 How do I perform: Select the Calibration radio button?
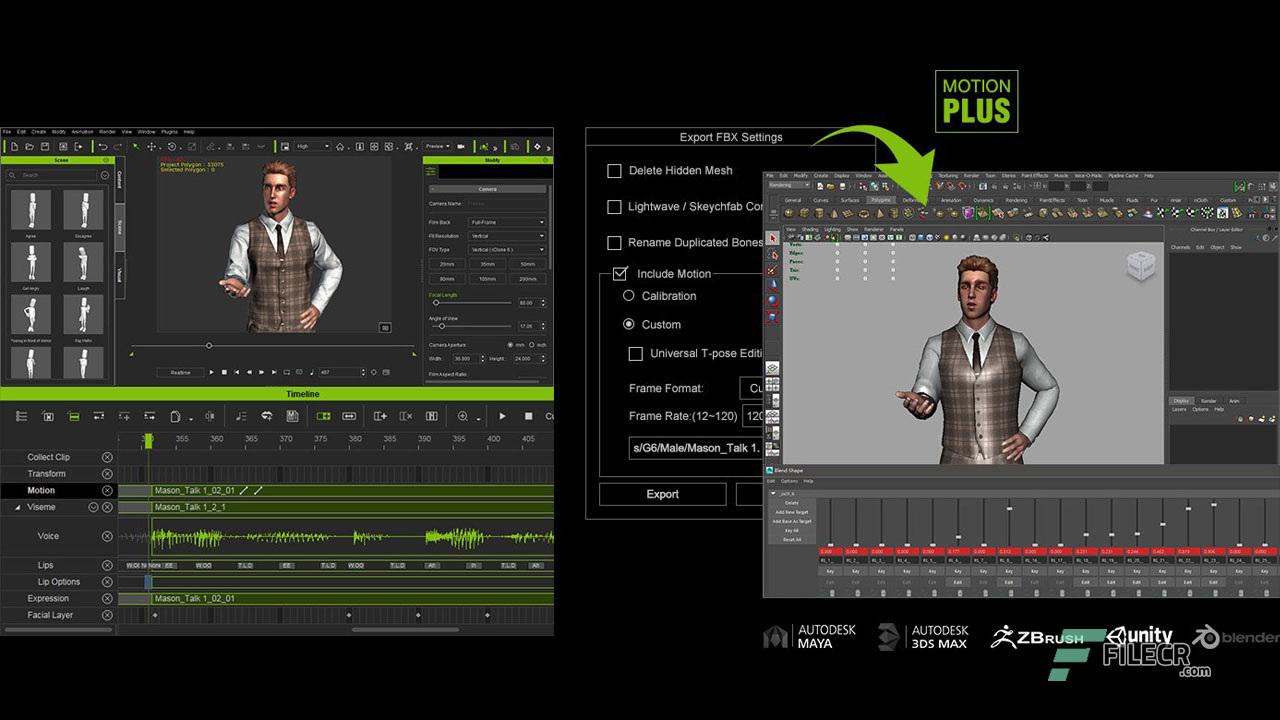coord(631,296)
